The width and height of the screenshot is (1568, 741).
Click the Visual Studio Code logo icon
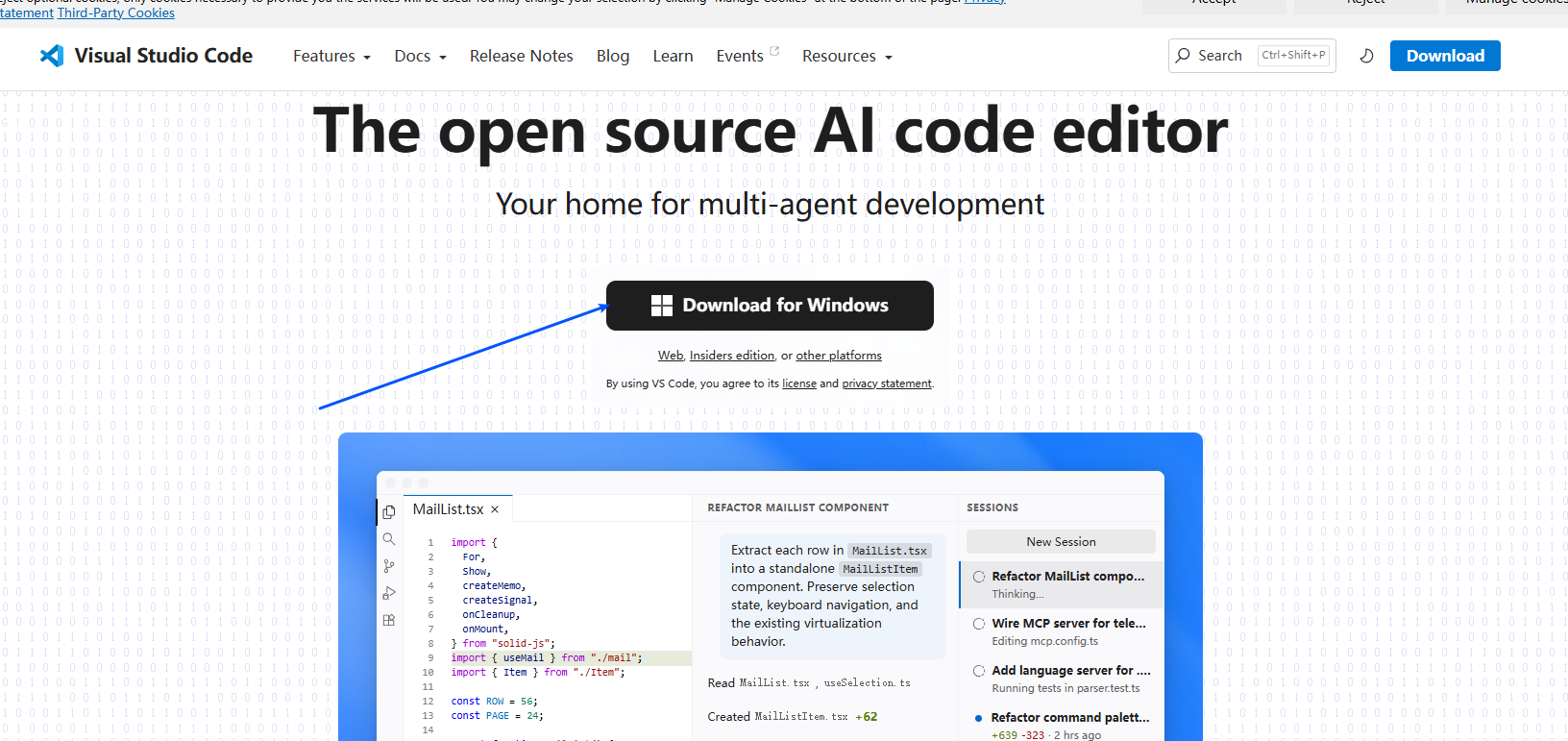pyautogui.click(x=52, y=56)
